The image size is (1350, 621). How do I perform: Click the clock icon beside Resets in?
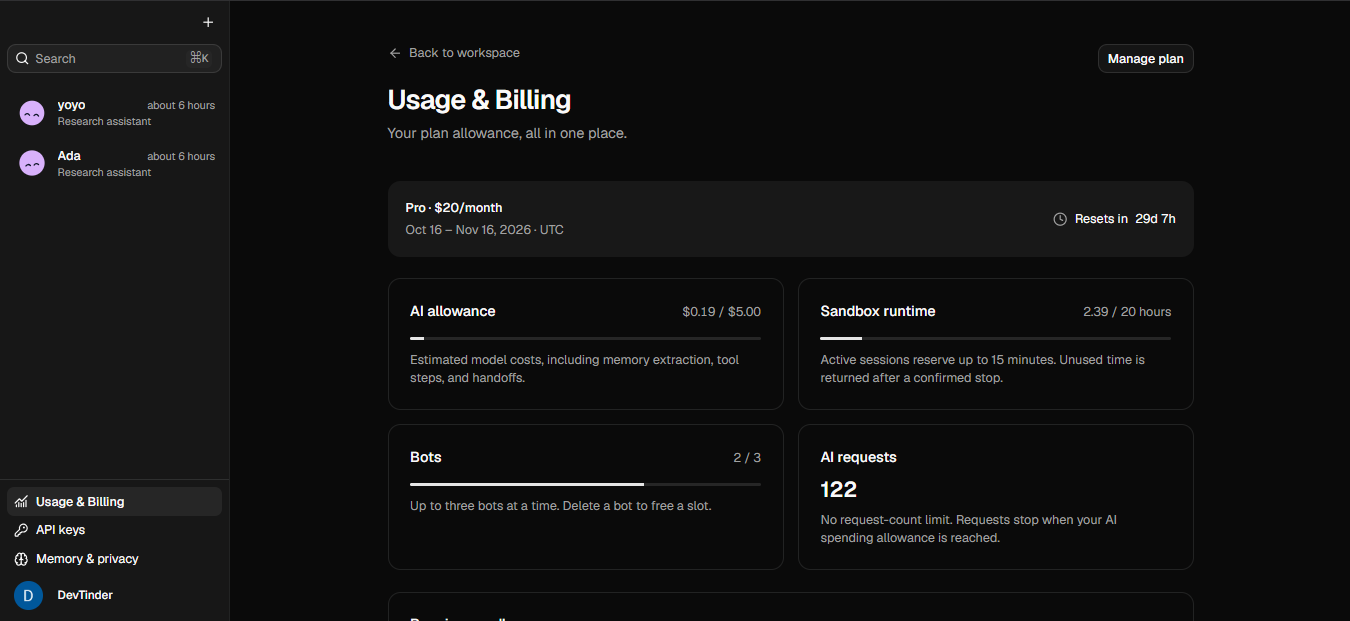pos(1060,219)
